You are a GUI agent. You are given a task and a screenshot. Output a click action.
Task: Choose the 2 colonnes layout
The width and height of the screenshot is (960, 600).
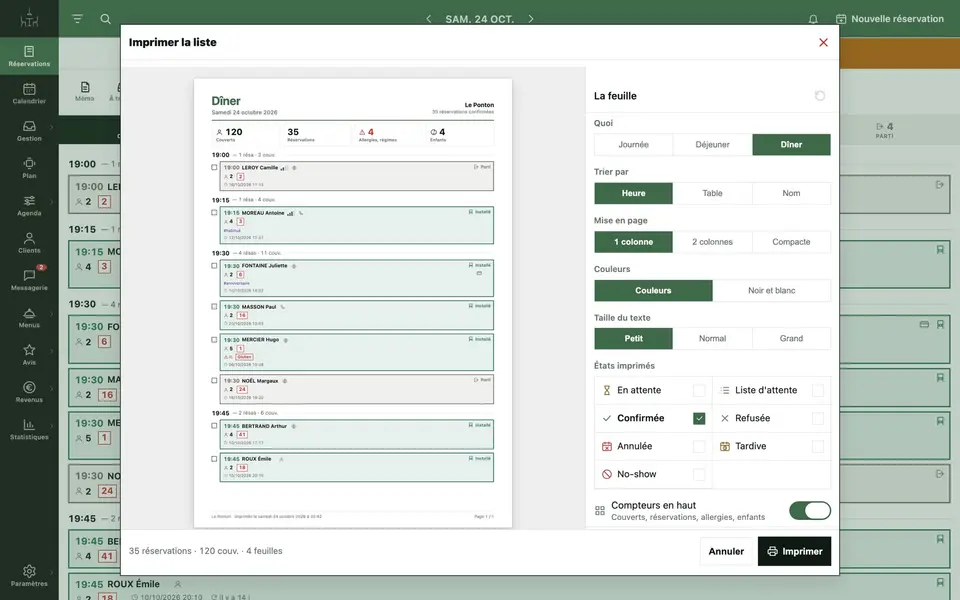coord(712,242)
